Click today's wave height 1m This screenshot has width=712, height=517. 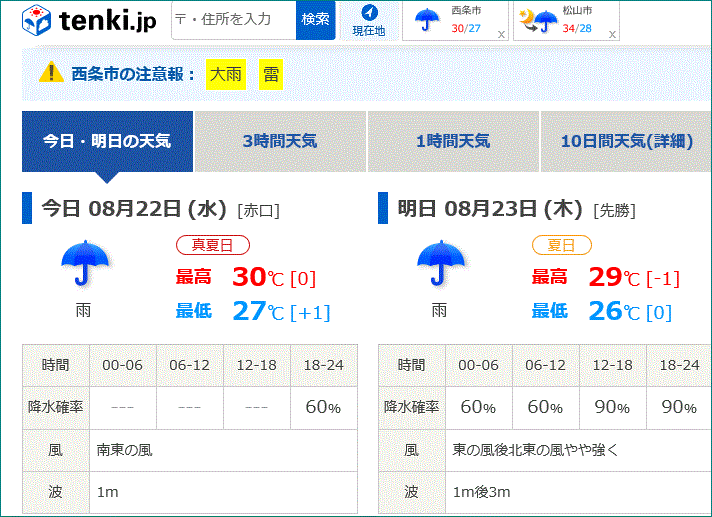108,492
